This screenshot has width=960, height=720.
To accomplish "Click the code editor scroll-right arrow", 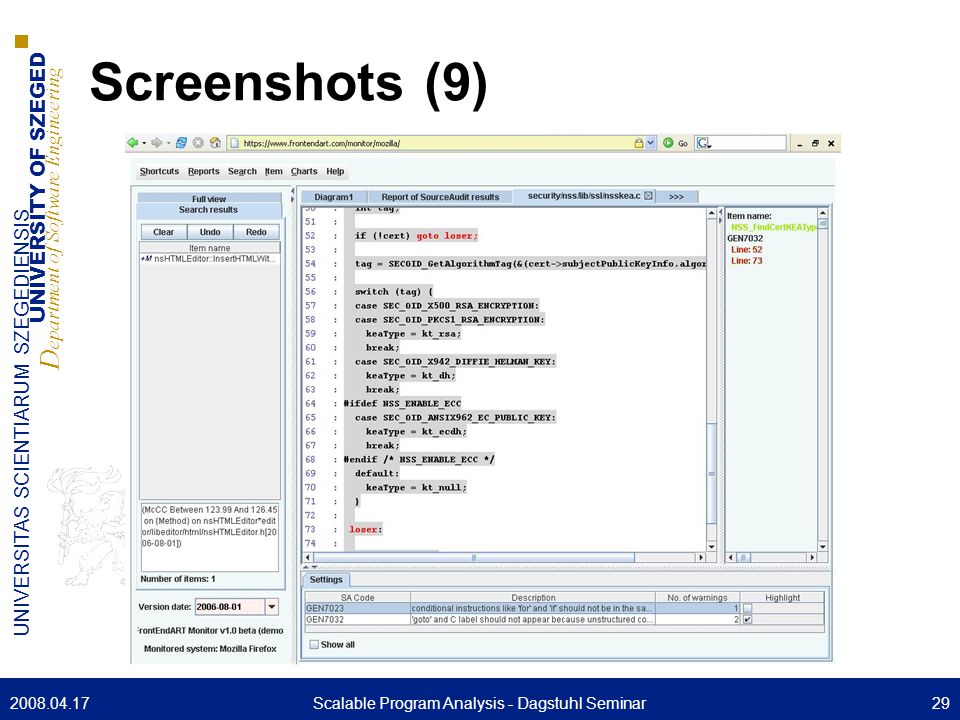I will (701, 558).
